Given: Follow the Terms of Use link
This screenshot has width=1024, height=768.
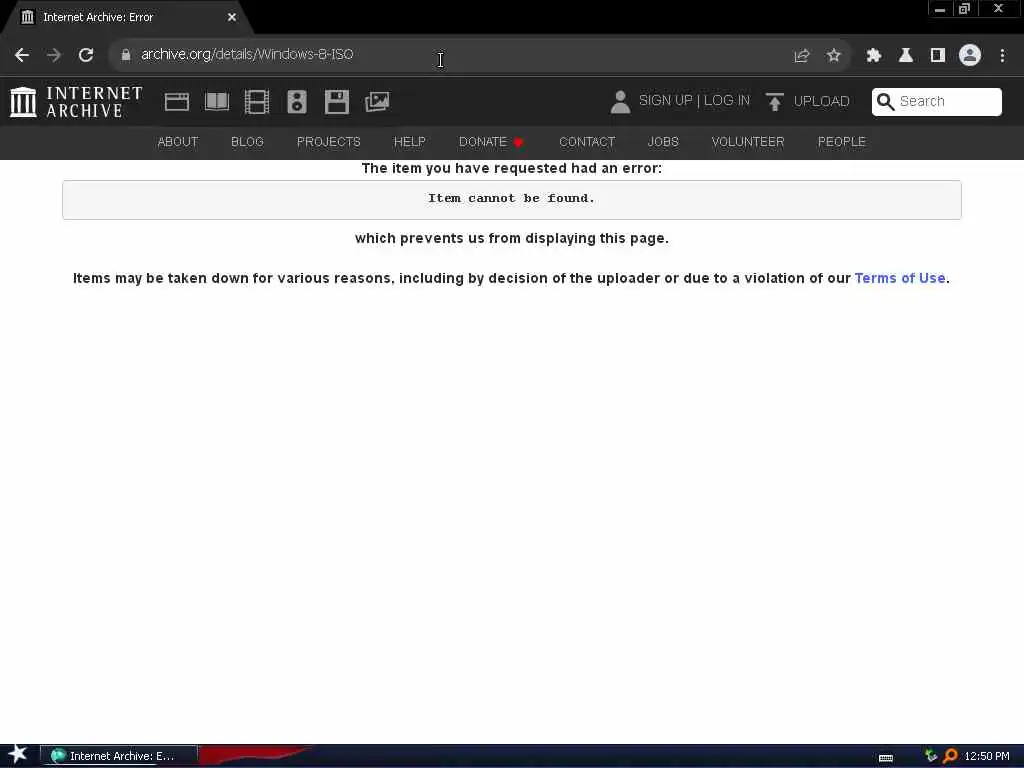Looking at the screenshot, I should click(900, 278).
